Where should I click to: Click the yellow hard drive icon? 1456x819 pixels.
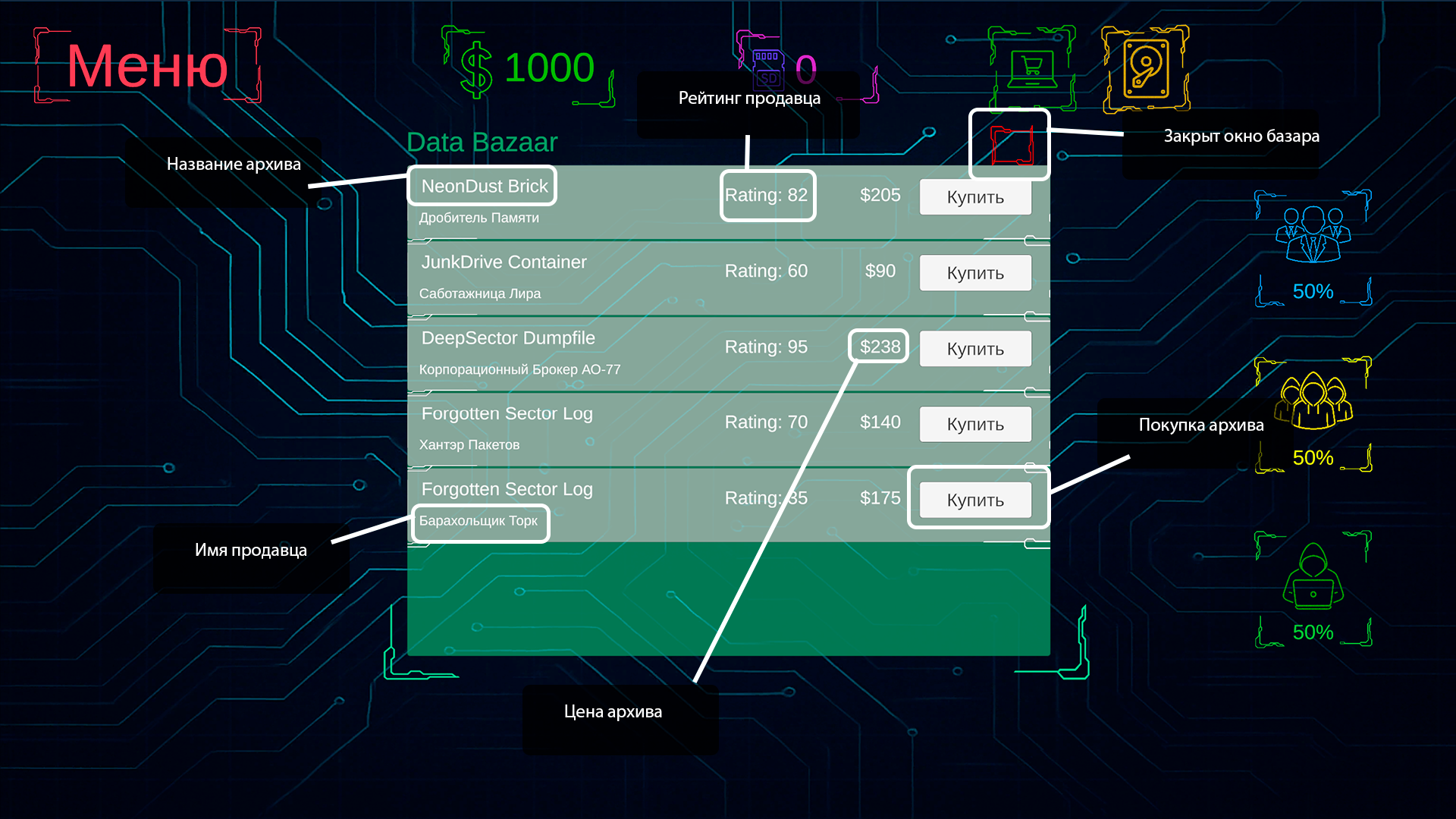1145,69
